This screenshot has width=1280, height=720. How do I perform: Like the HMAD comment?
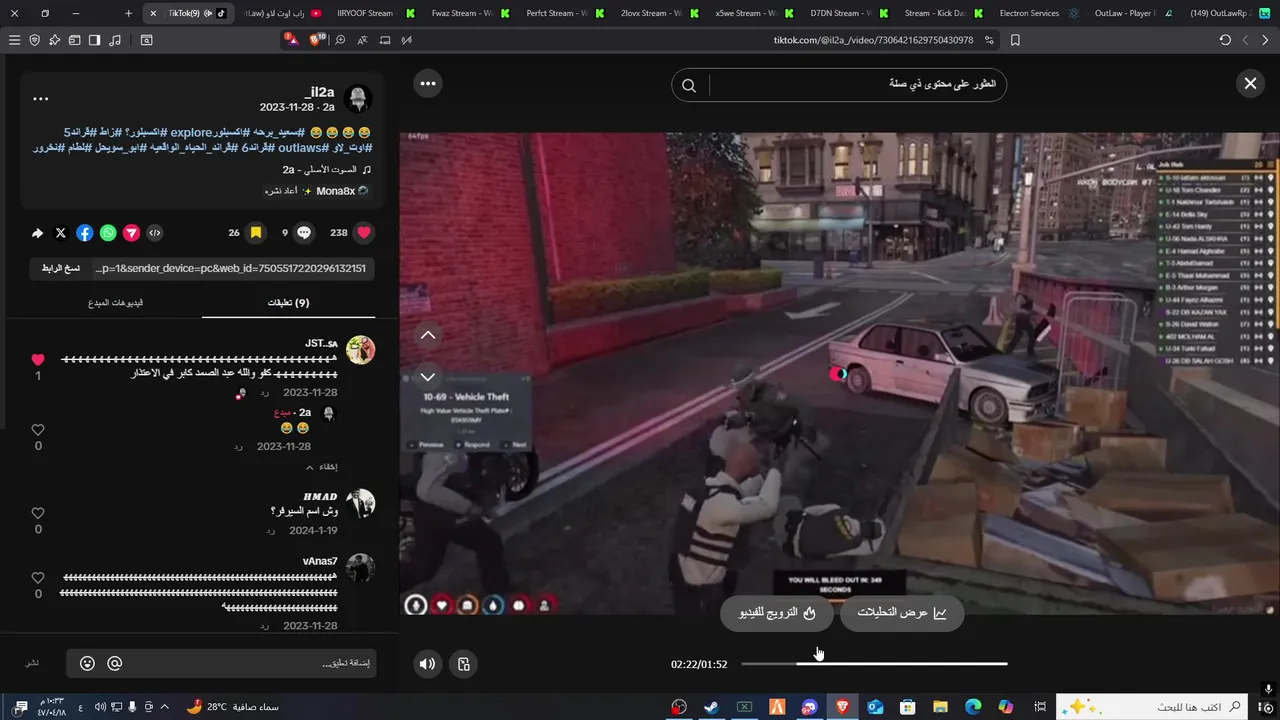[x=38, y=514]
